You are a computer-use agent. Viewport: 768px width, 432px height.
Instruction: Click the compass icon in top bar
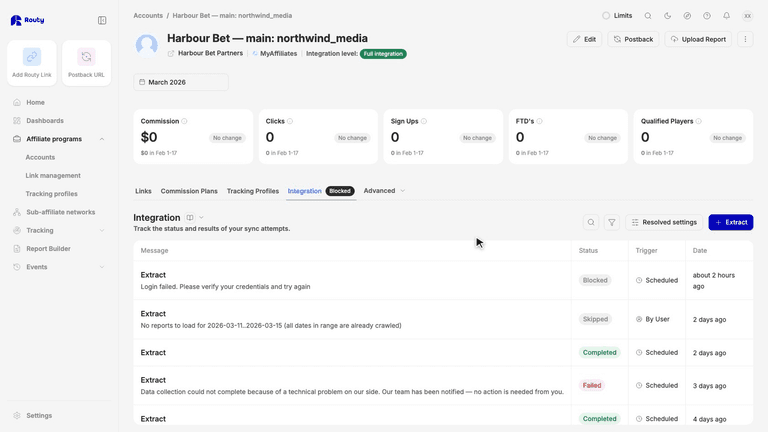click(x=687, y=16)
